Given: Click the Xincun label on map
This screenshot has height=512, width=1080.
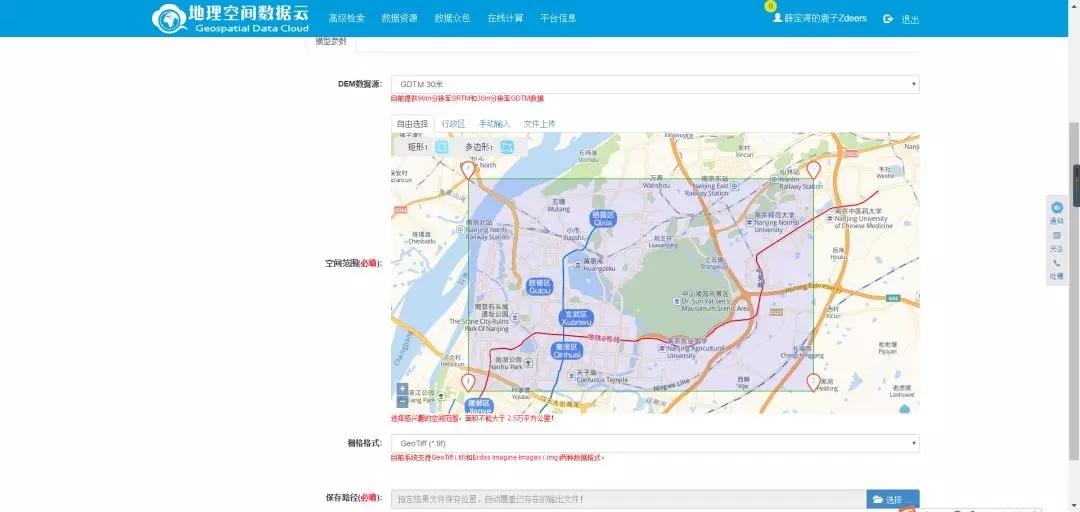Looking at the screenshot, I should pos(745,152).
